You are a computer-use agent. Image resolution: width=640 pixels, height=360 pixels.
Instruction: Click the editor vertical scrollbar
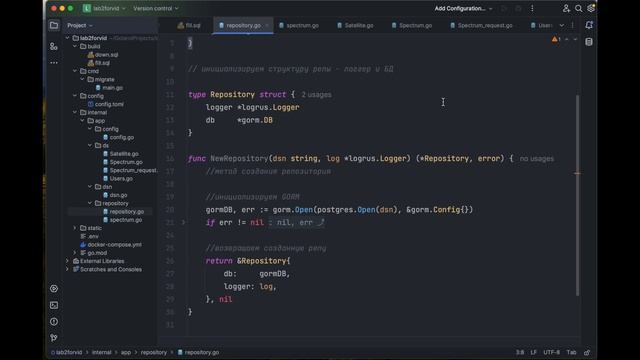click(x=577, y=195)
